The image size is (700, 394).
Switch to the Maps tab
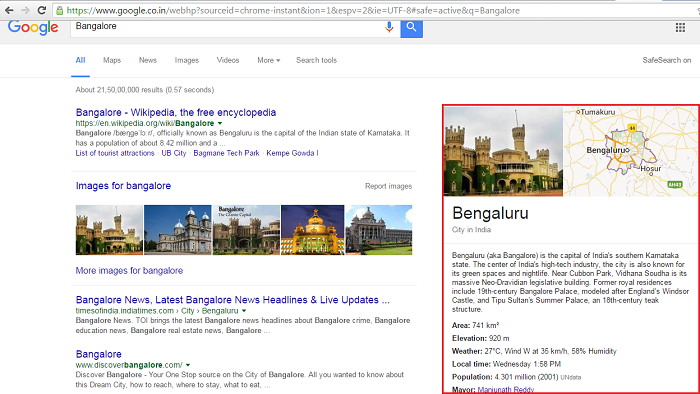click(112, 60)
